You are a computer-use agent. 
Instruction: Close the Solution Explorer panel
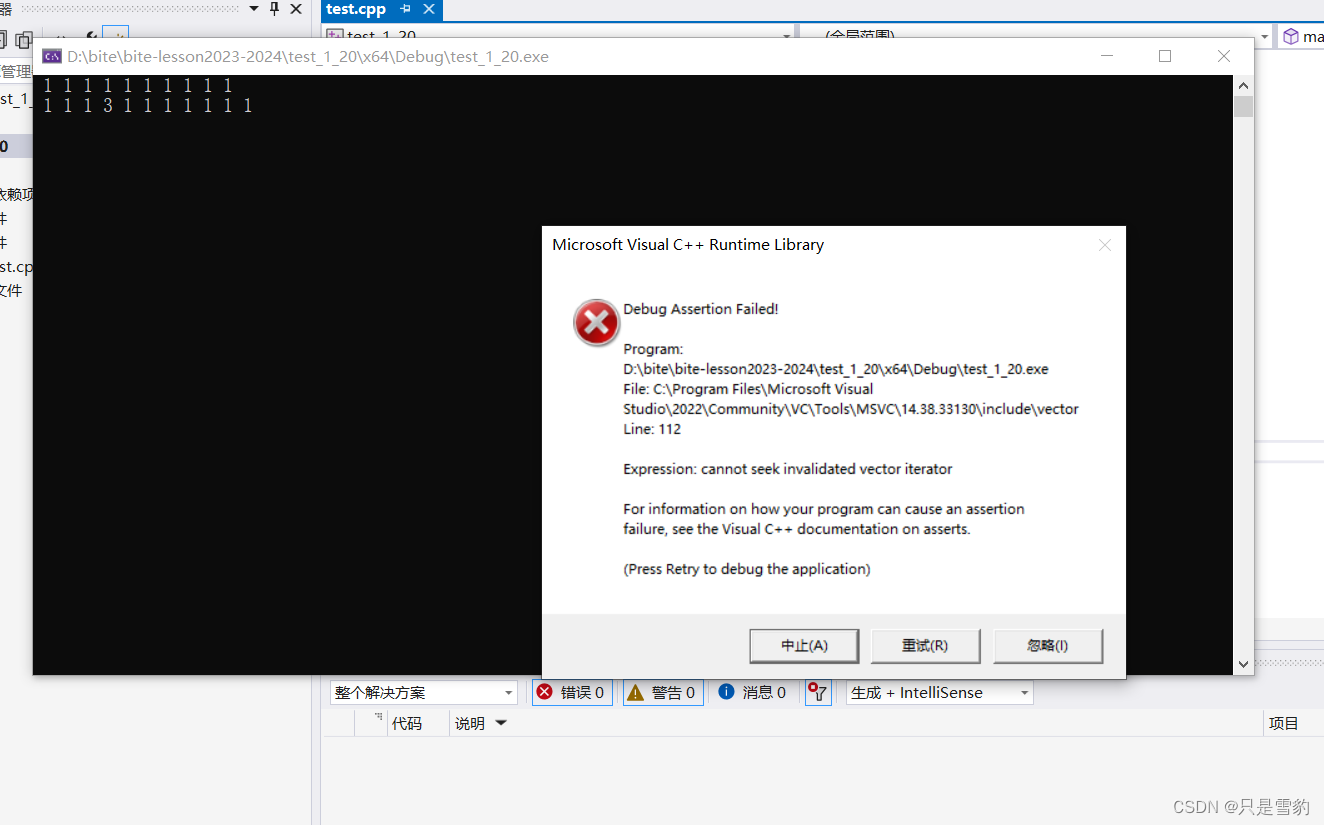pos(296,9)
